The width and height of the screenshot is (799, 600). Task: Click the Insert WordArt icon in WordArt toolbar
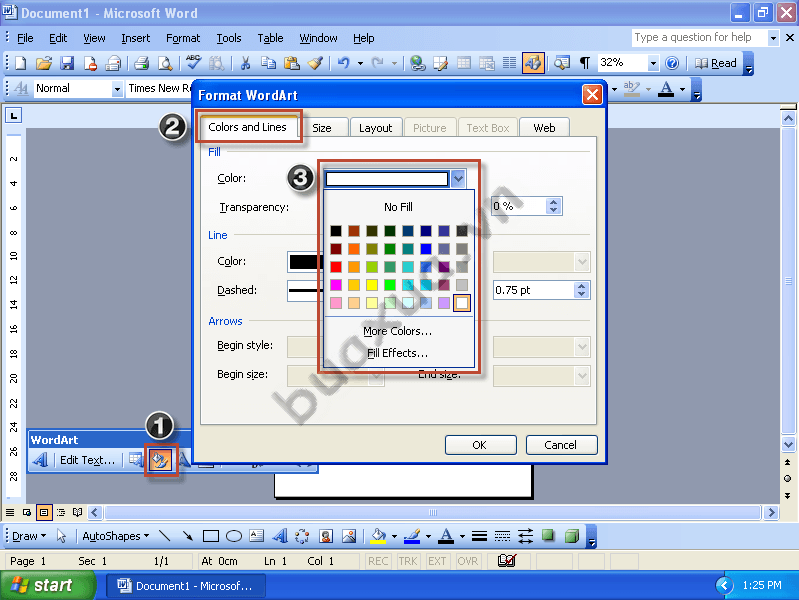click(x=41, y=460)
